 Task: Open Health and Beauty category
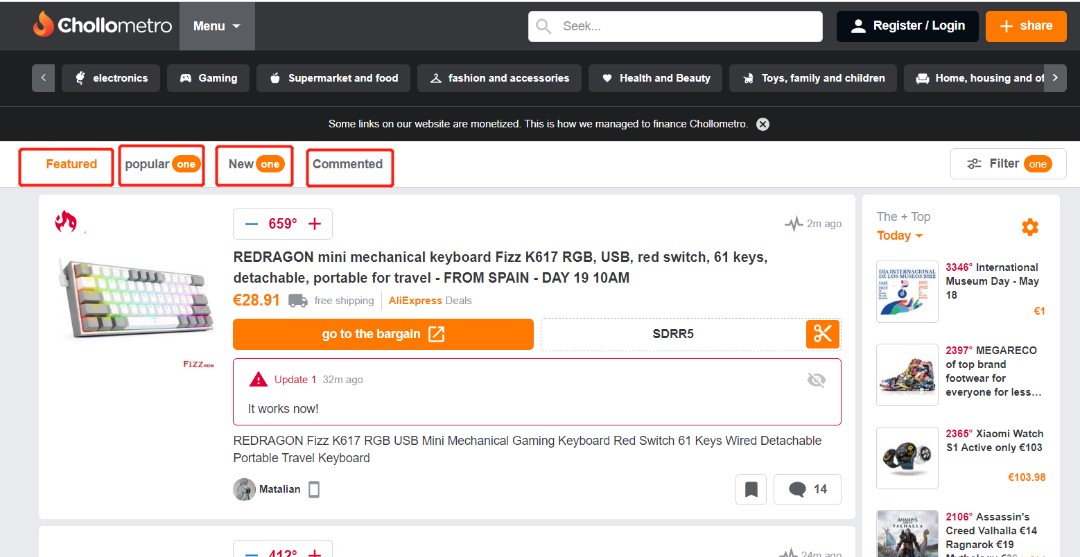point(655,78)
